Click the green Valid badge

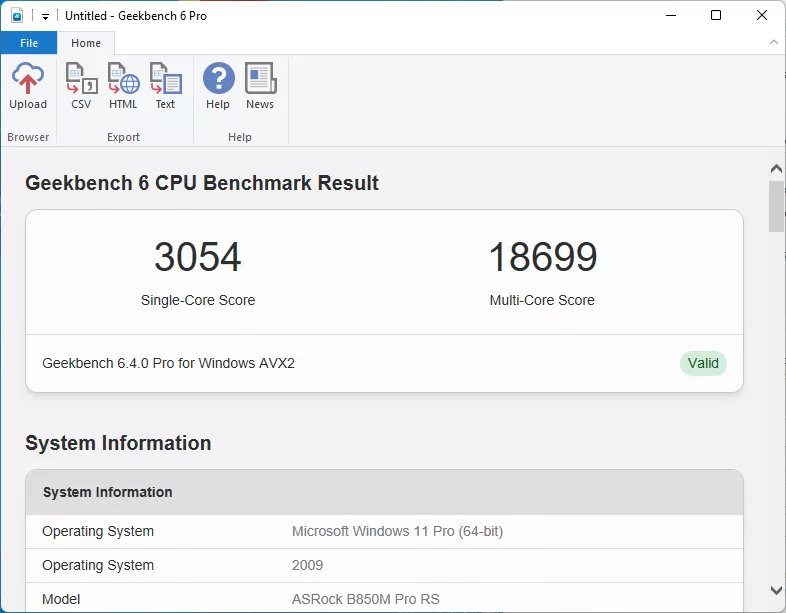[703, 363]
